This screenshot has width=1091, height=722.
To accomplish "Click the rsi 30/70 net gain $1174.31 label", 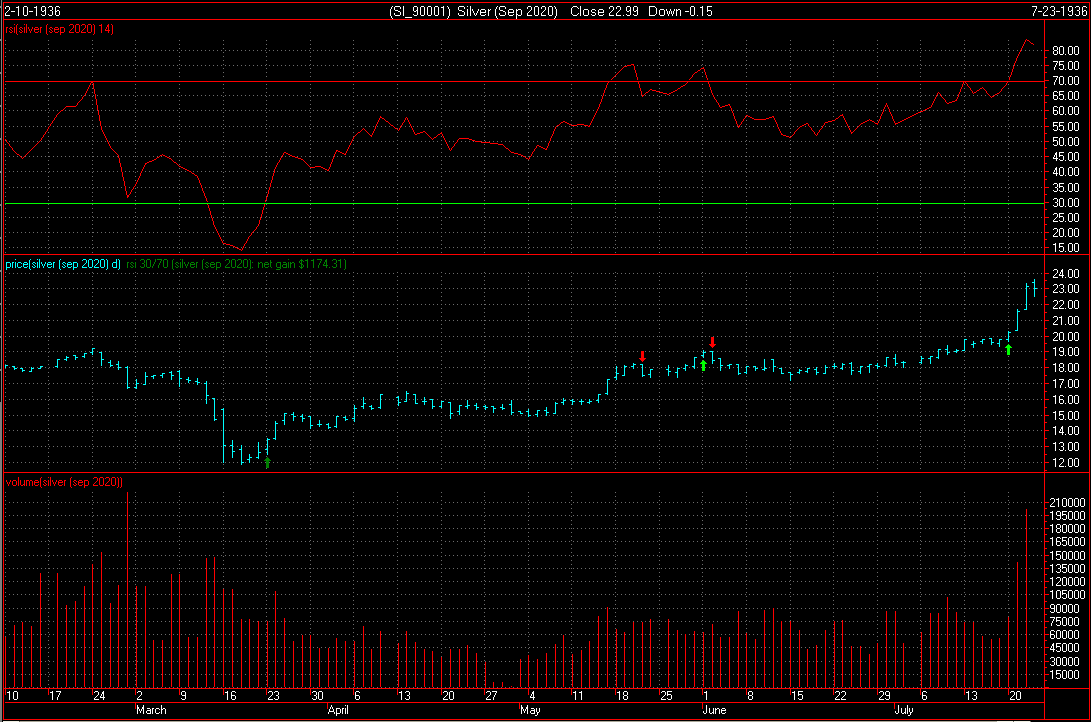I will coord(237,264).
